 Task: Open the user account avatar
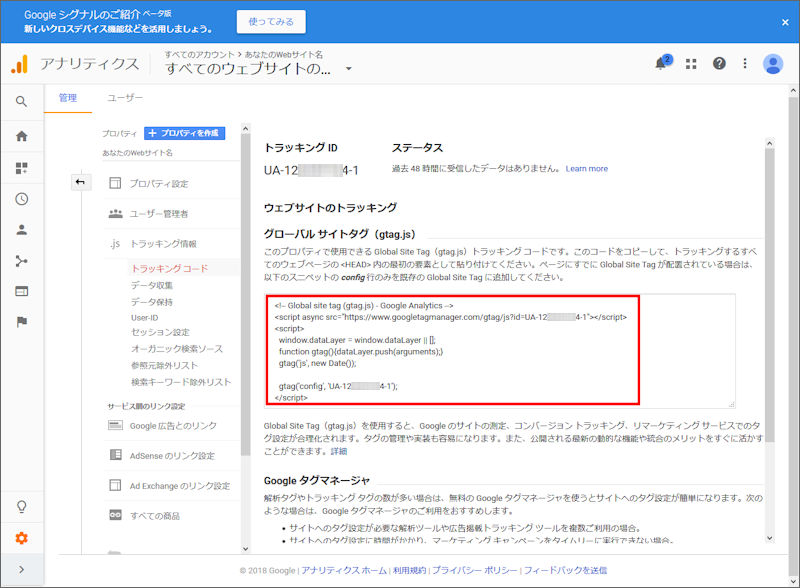click(773, 64)
